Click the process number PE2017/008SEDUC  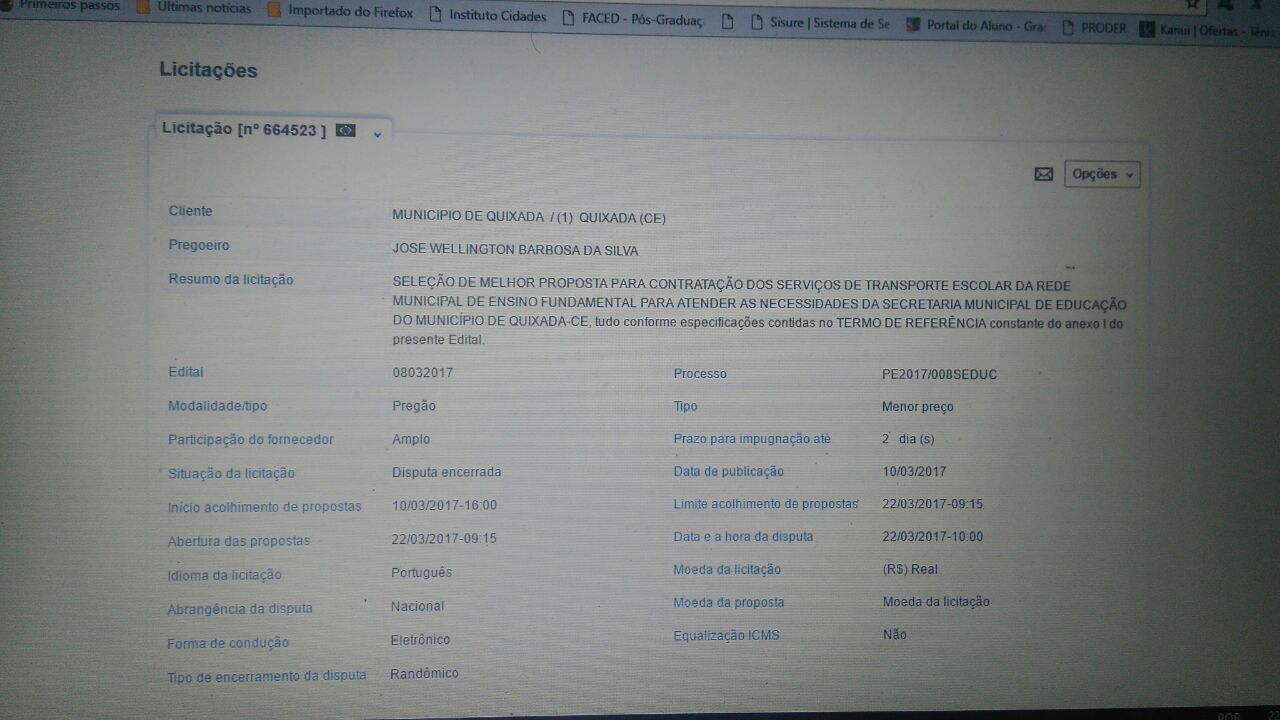pyautogui.click(x=939, y=375)
